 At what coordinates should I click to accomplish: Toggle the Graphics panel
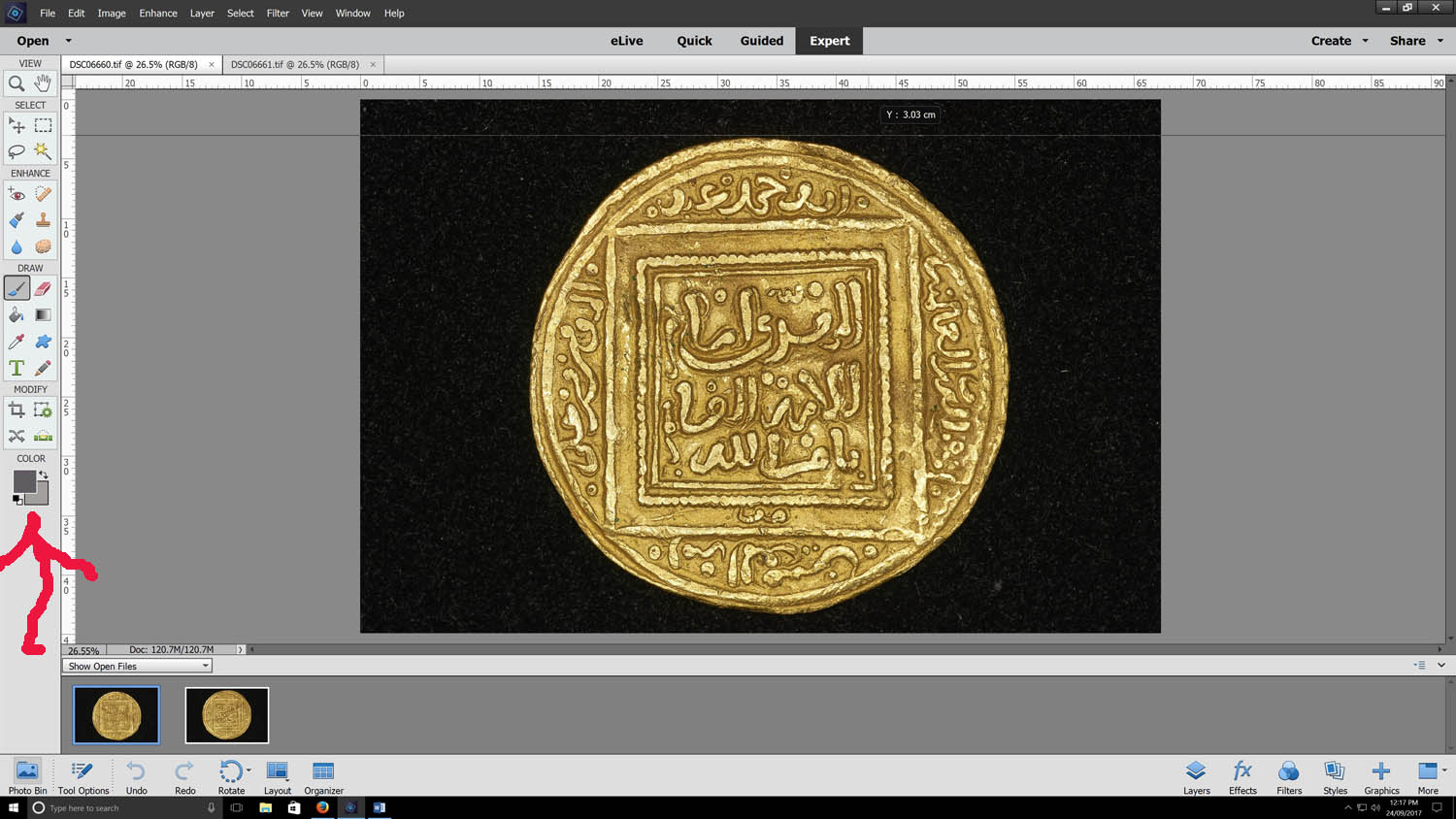(1381, 777)
